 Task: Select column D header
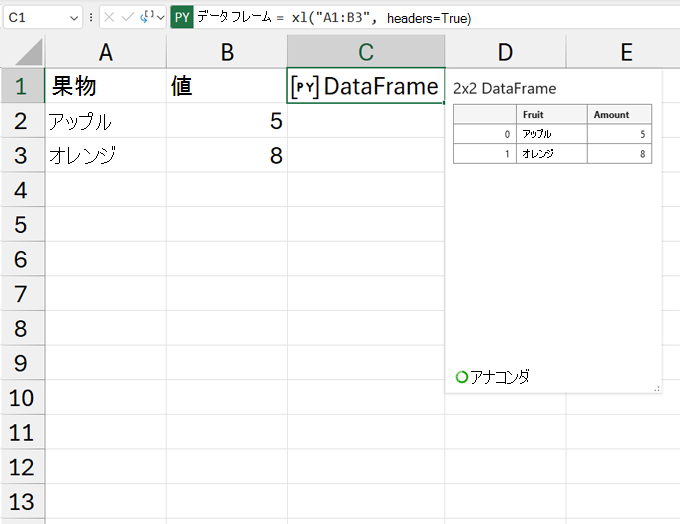click(505, 52)
